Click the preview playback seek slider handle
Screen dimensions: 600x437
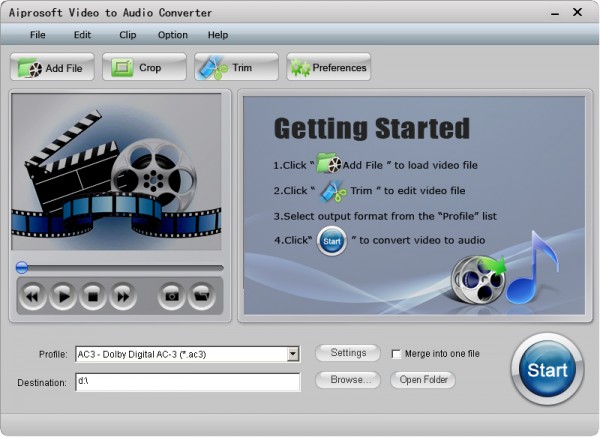22,267
